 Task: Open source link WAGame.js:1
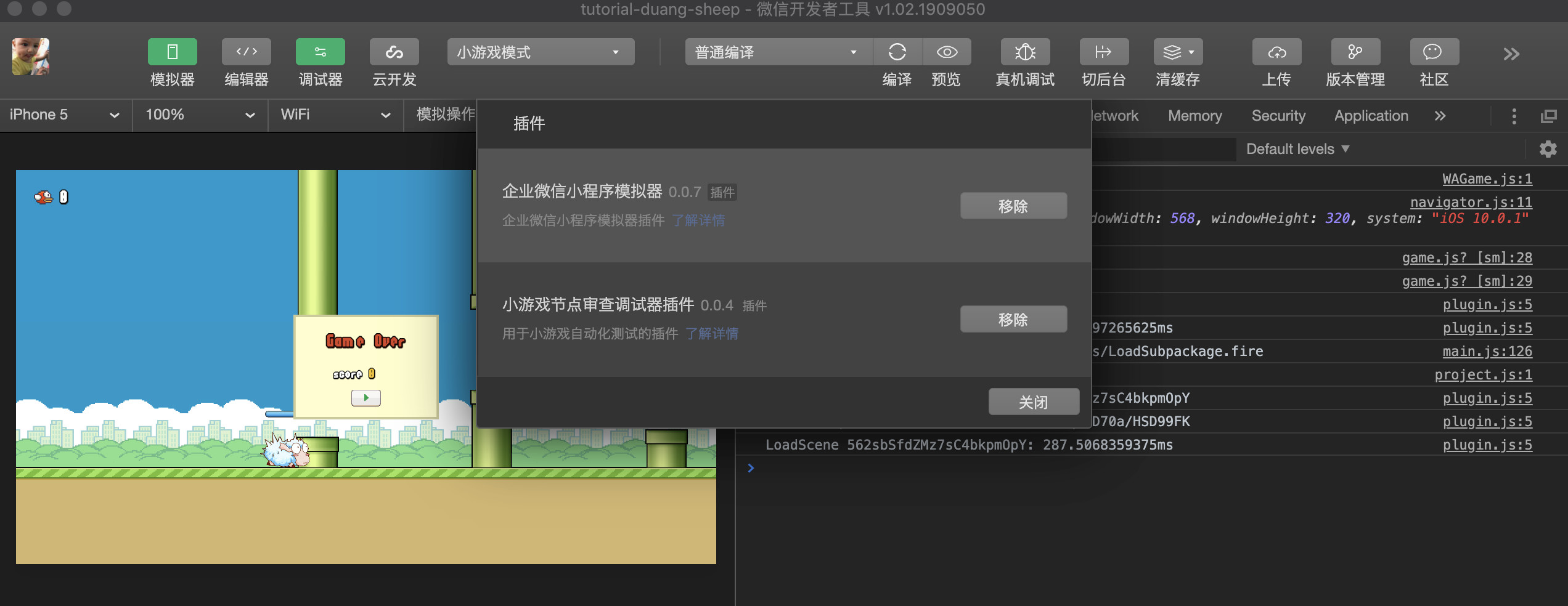tap(1487, 179)
